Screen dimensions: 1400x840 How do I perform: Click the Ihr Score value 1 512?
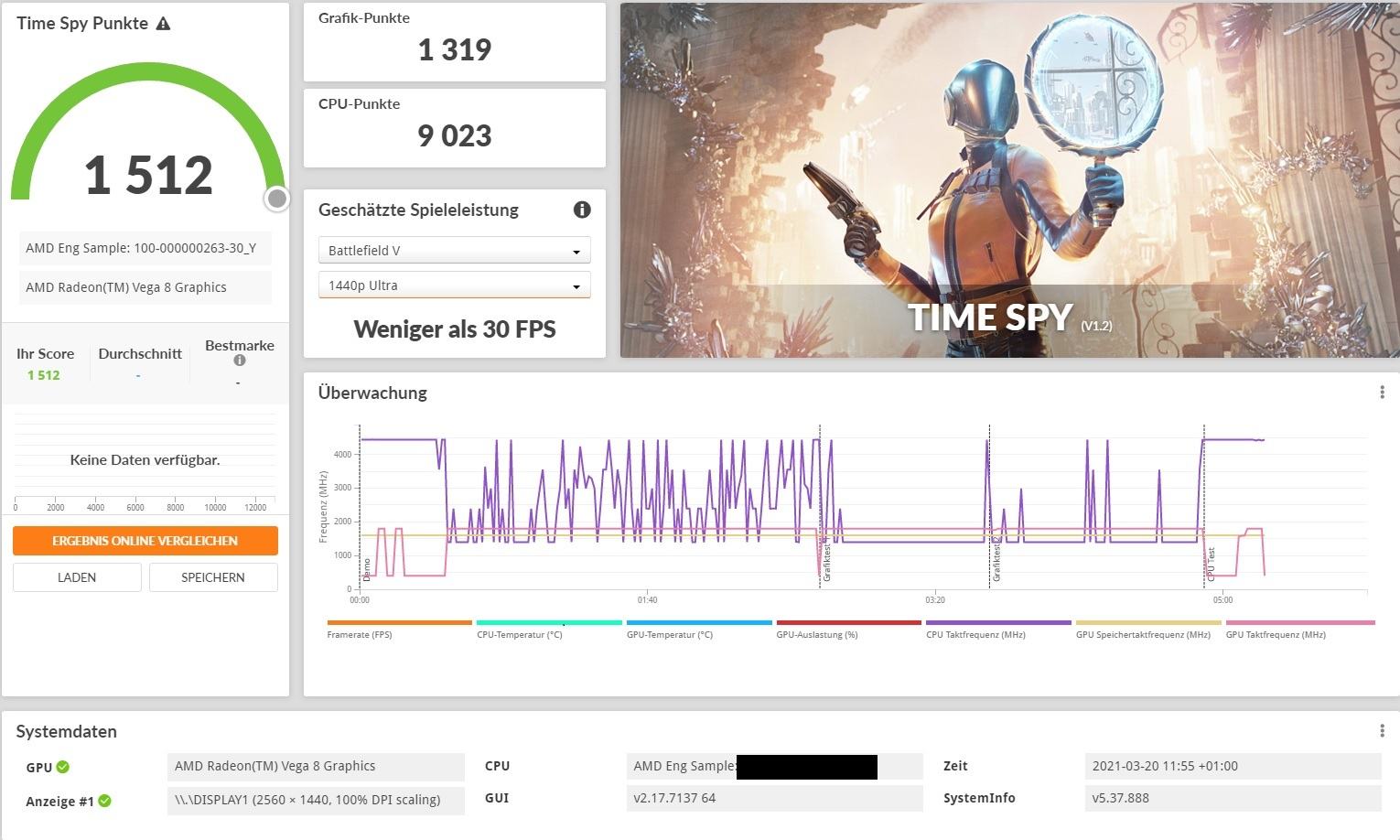(x=44, y=375)
